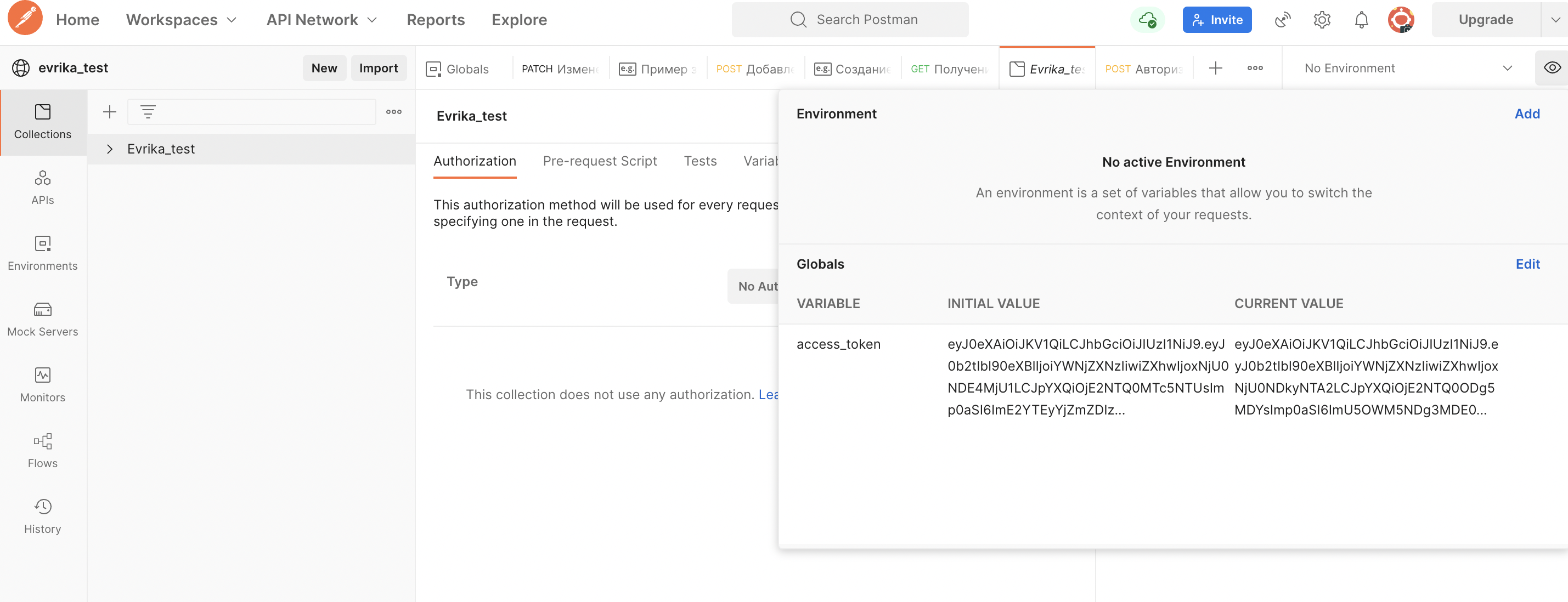Screen dimensions: 1568x602
Task: Click Edit next to Globals
Action: (x=1527, y=264)
